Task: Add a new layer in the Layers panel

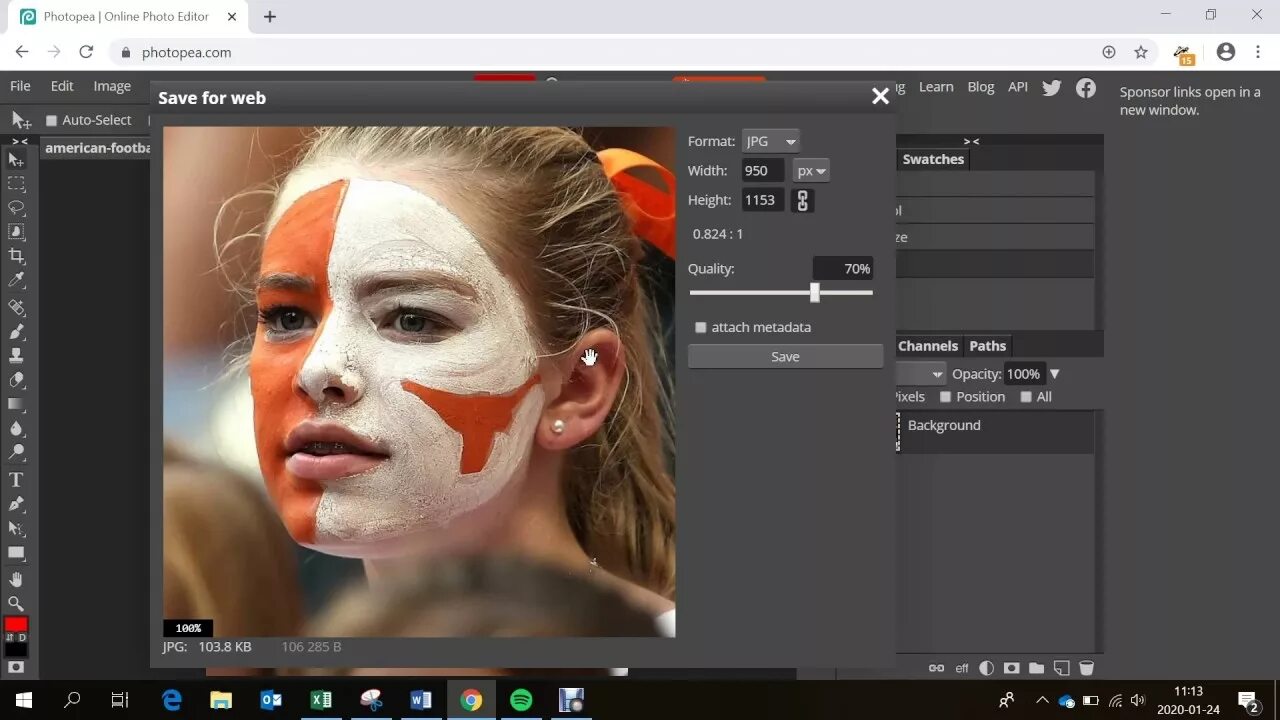Action: (1061, 667)
